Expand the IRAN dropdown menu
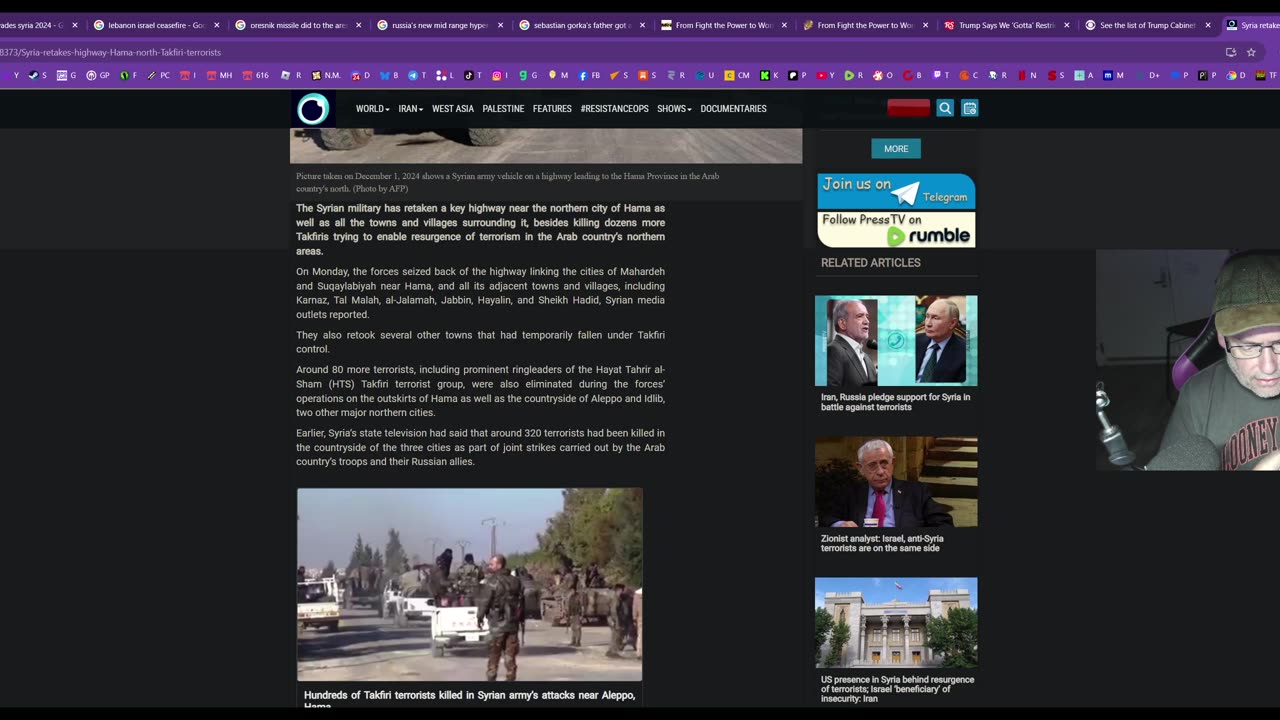The width and height of the screenshot is (1280, 720). coord(410,108)
